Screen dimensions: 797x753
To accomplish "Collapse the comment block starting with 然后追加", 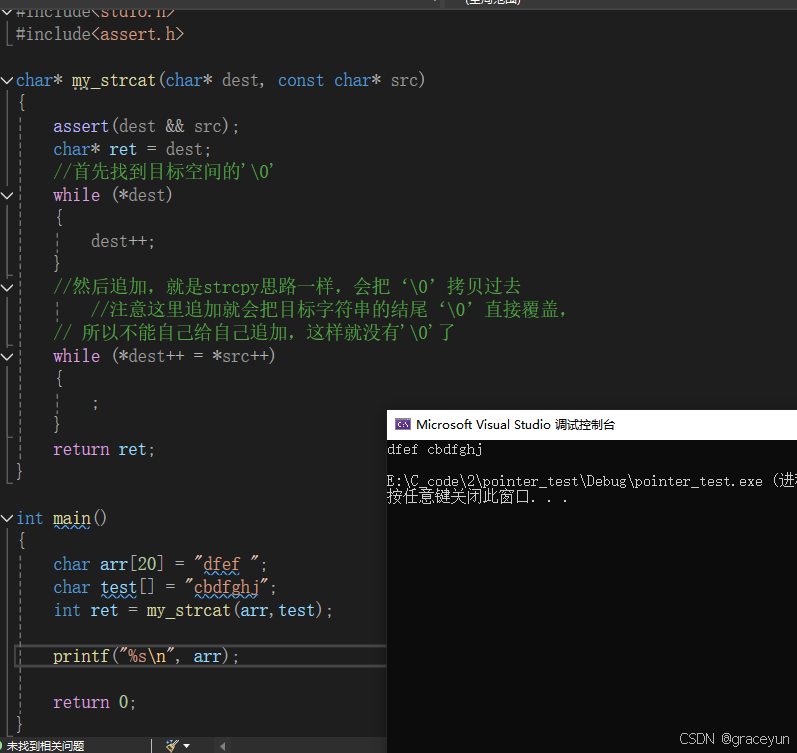I will (7, 287).
